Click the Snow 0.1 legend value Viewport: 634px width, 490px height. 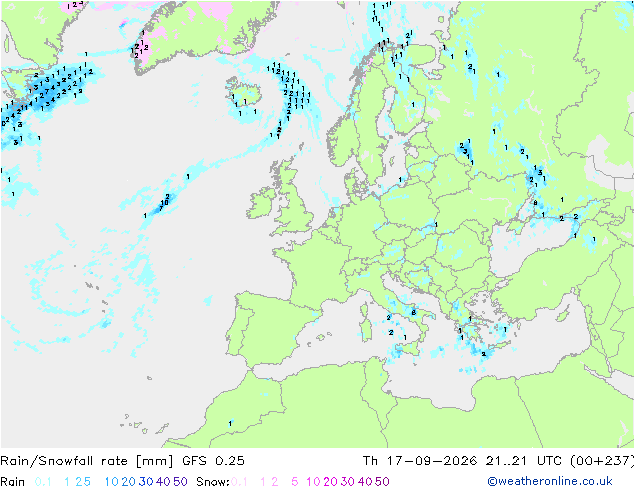(239, 482)
